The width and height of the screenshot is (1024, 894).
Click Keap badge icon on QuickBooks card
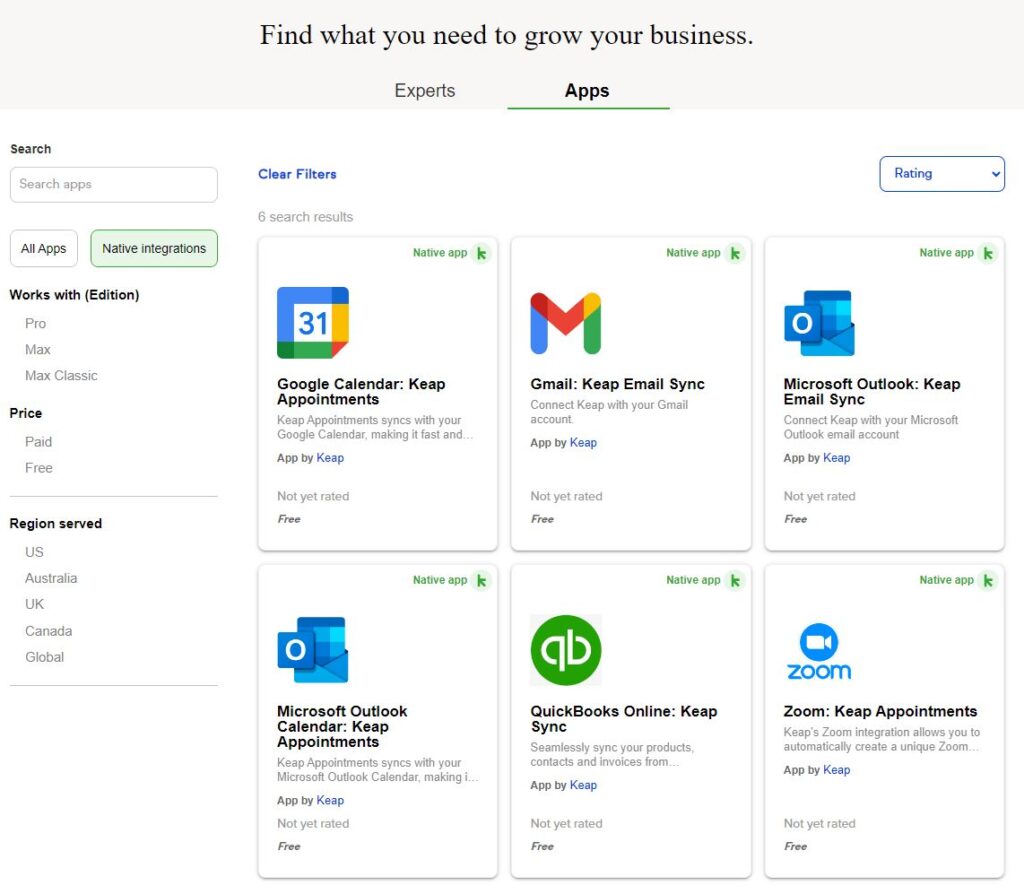[x=735, y=581]
